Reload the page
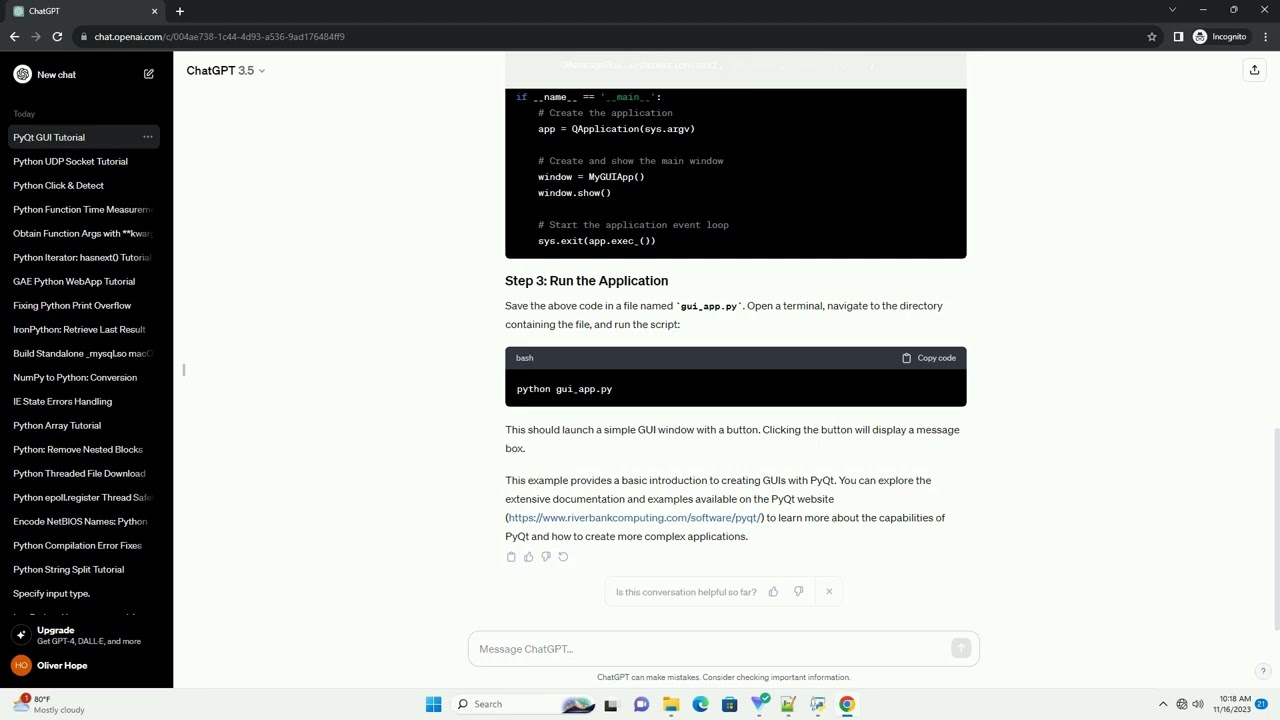Image resolution: width=1280 pixels, height=720 pixels. pyautogui.click(x=57, y=37)
